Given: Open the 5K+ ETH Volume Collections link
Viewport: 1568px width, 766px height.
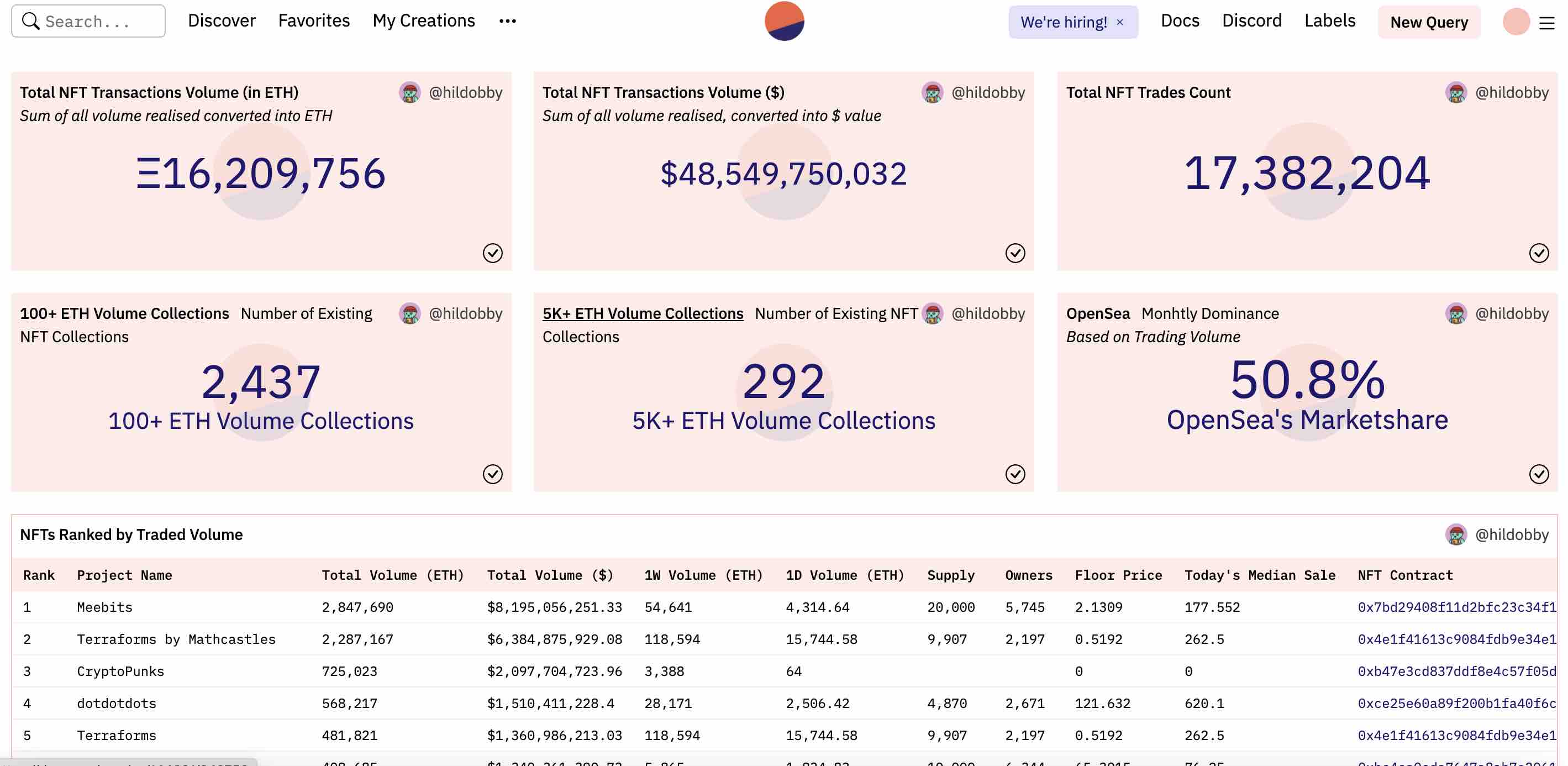Looking at the screenshot, I should [x=643, y=313].
